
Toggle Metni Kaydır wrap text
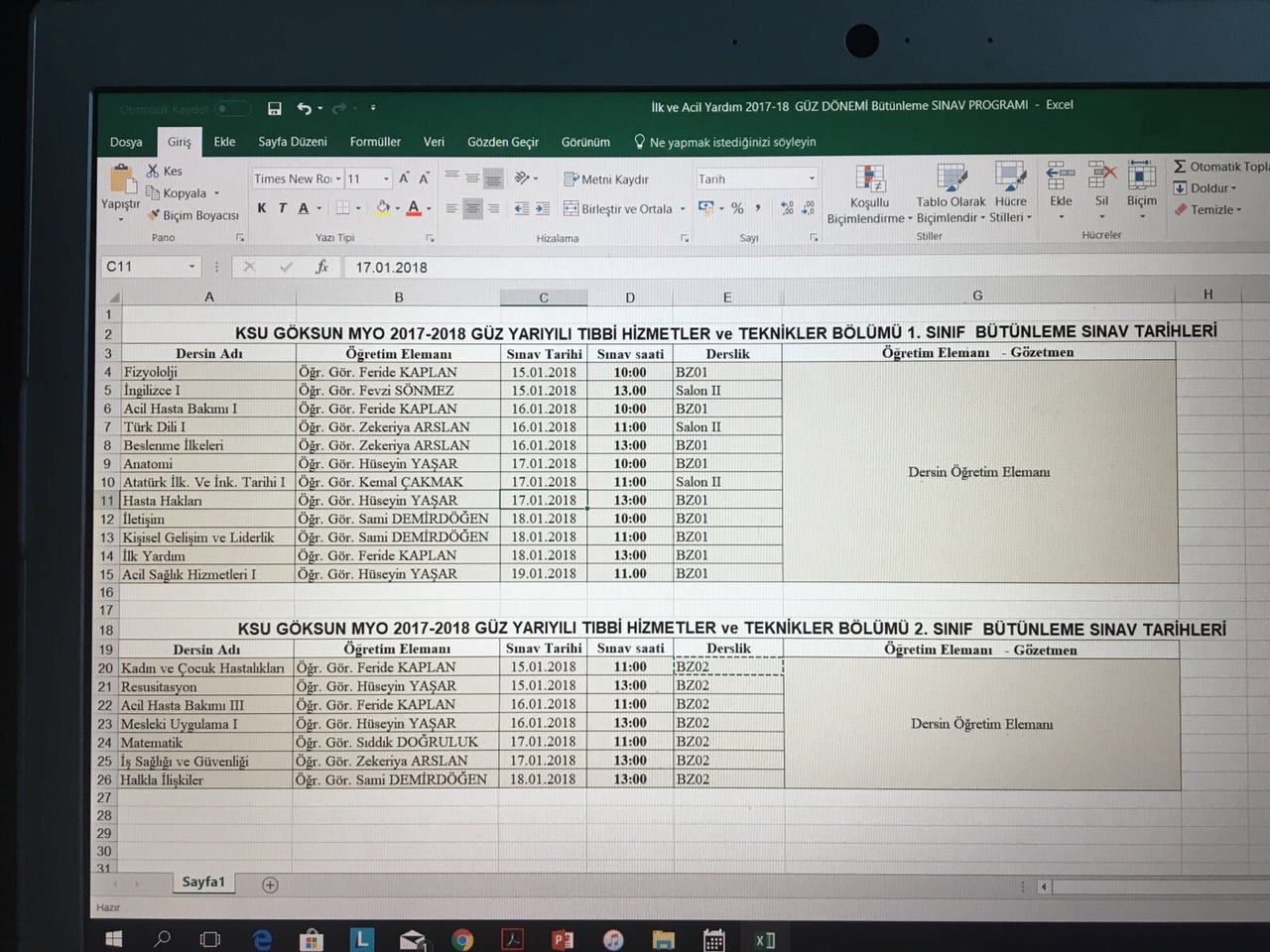point(606,179)
